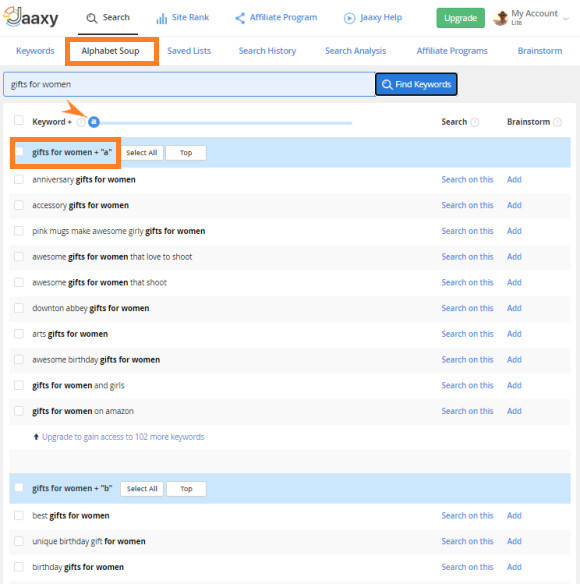Click the alphabet slider handle at letter a
Viewport: 580px width, 584px height.
click(94, 122)
